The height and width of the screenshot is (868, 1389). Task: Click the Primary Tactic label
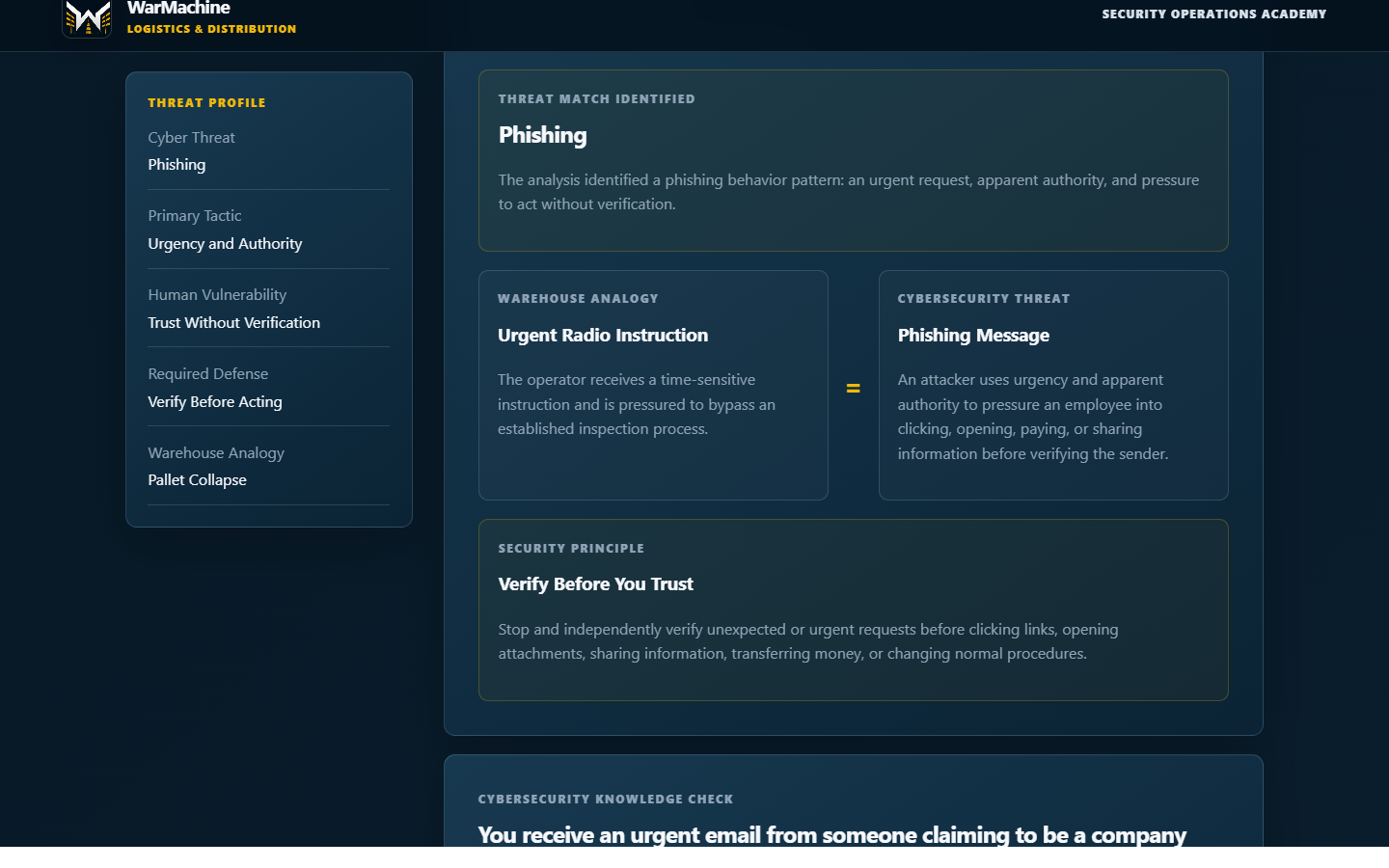(195, 216)
